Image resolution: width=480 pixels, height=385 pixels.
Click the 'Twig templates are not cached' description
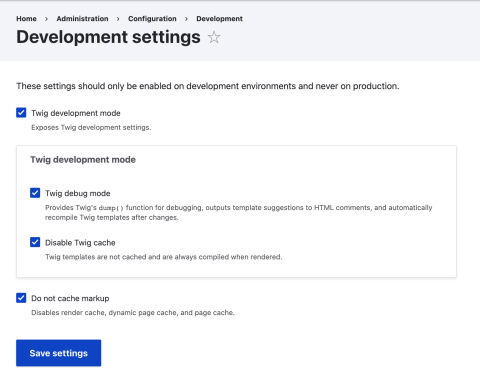point(164,257)
